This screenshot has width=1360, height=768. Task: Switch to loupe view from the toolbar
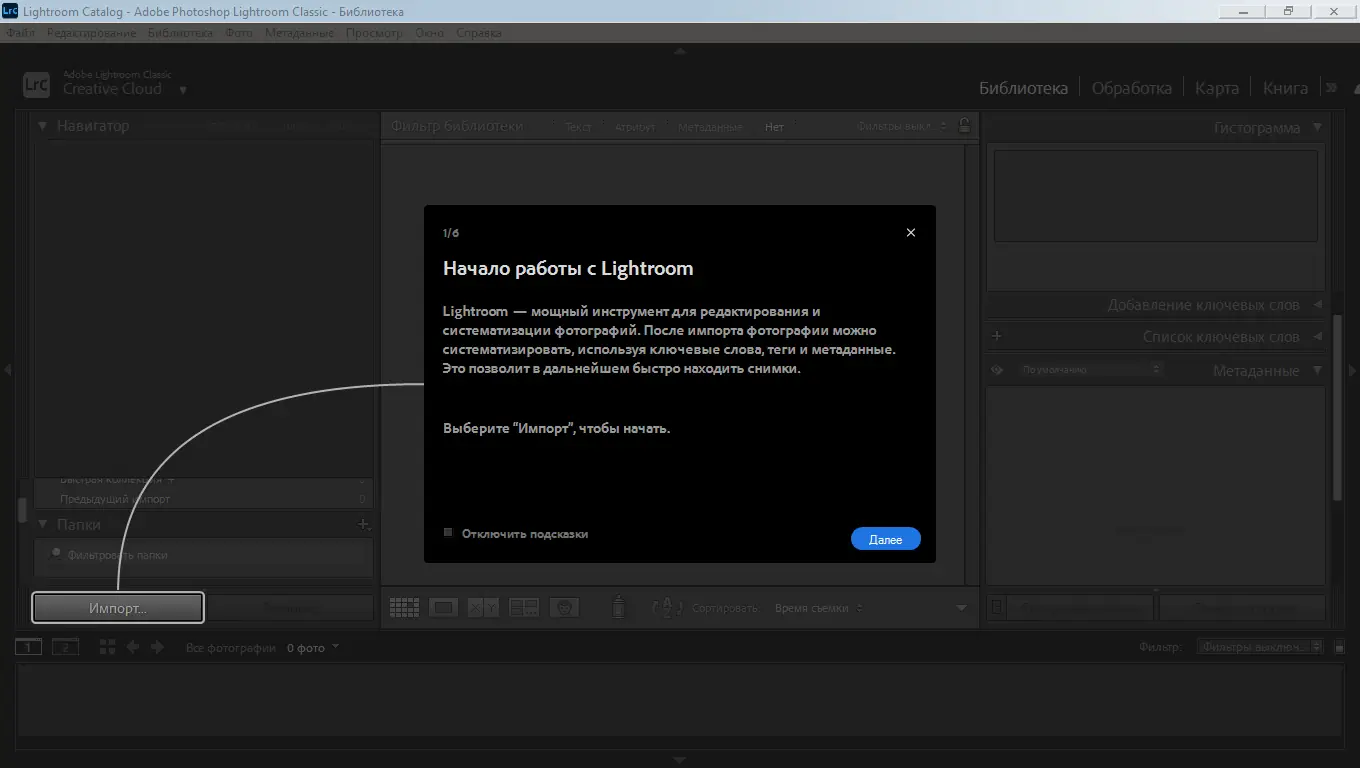tap(443, 607)
